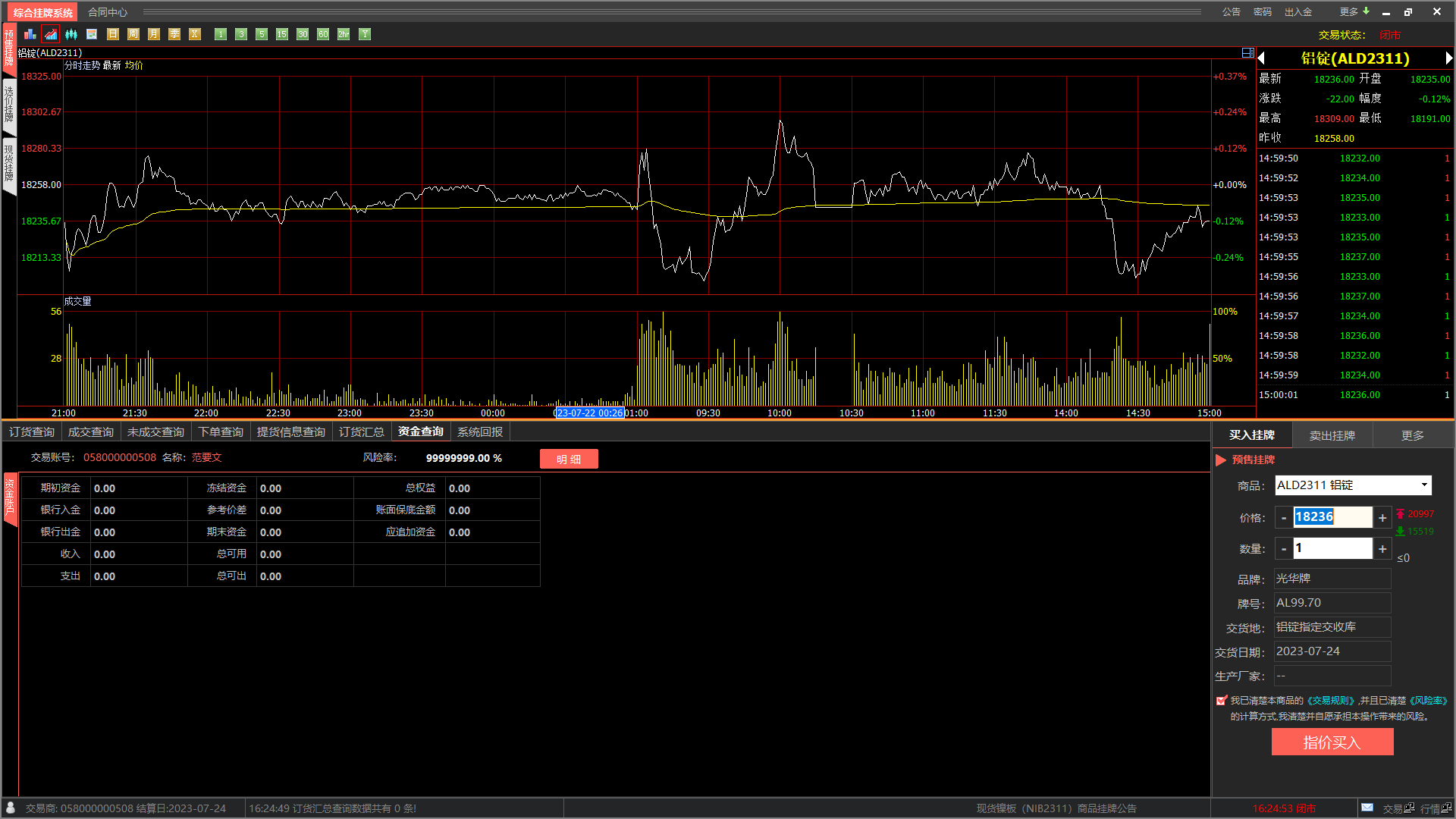The width and height of the screenshot is (1456, 819).
Task: Open the 密码 password link
Action: (x=1263, y=11)
